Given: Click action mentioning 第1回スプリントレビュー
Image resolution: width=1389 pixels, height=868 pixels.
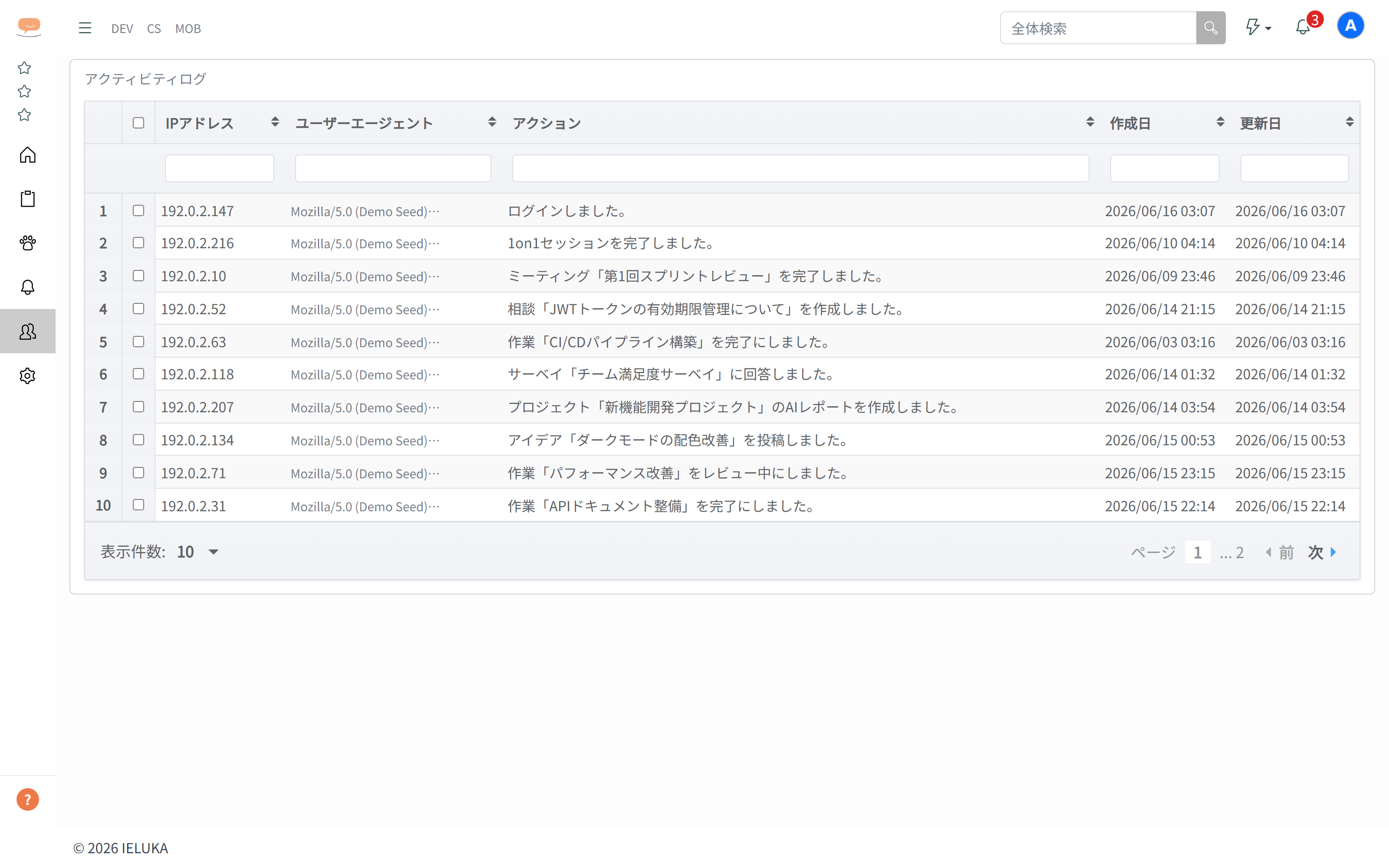Looking at the screenshot, I should click(697, 276).
